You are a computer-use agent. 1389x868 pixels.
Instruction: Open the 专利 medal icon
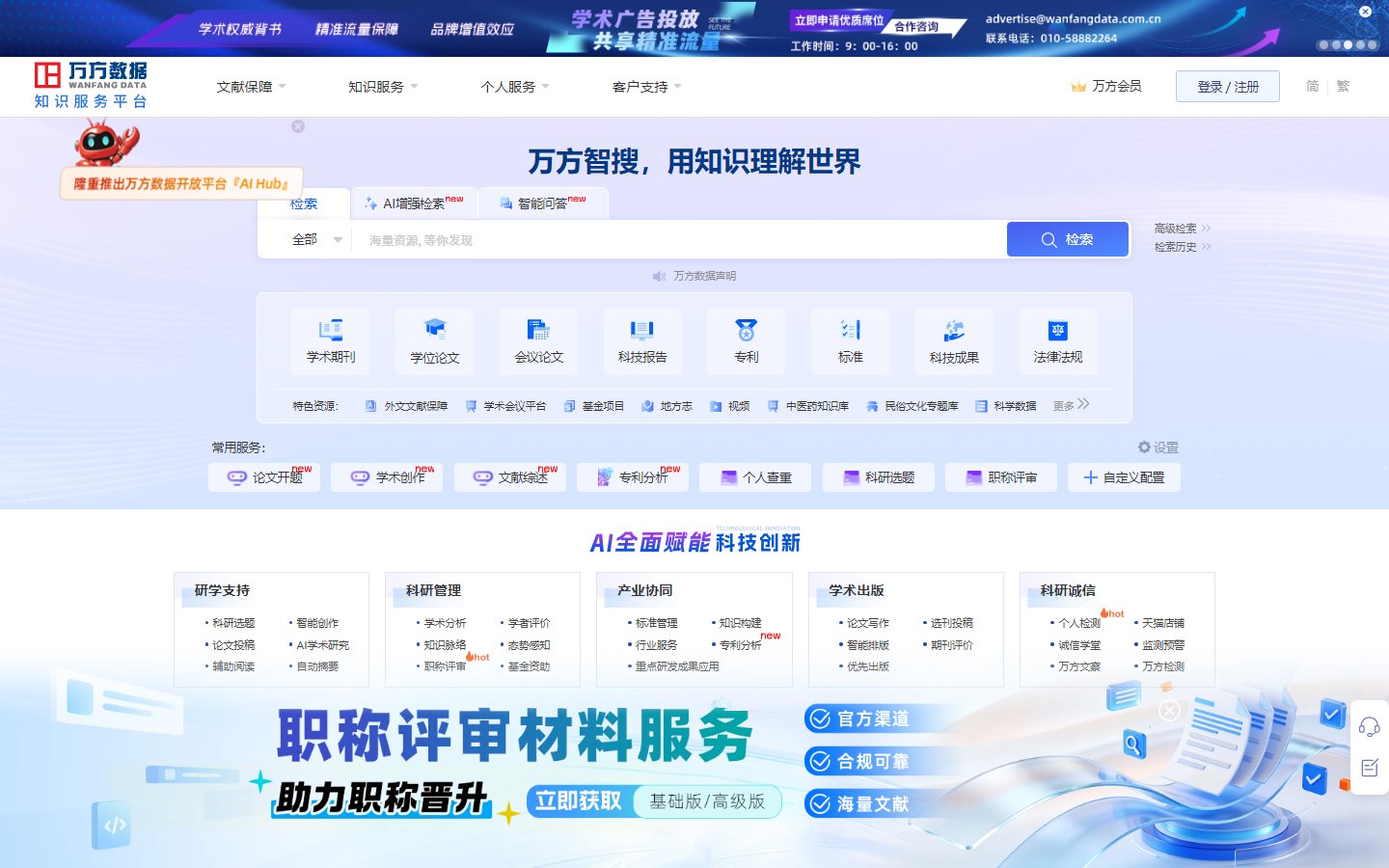(x=747, y=330)
